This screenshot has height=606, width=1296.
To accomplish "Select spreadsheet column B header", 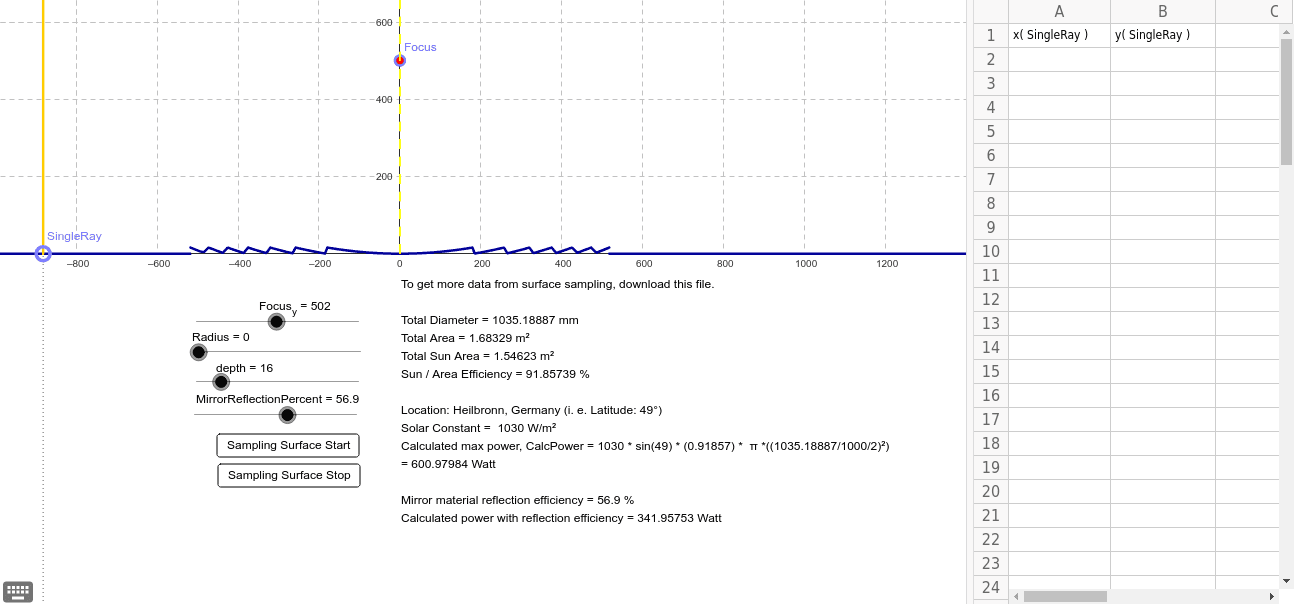I will 1163,11.
